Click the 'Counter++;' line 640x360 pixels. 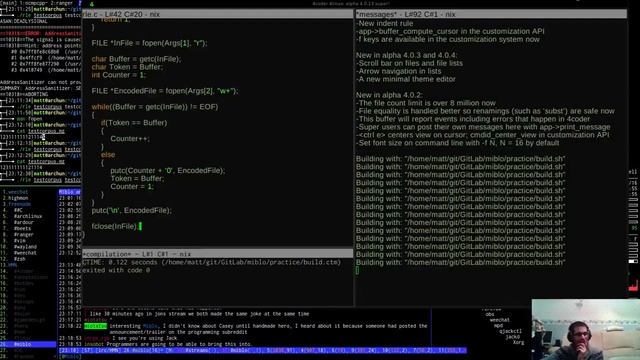[130, 138]
